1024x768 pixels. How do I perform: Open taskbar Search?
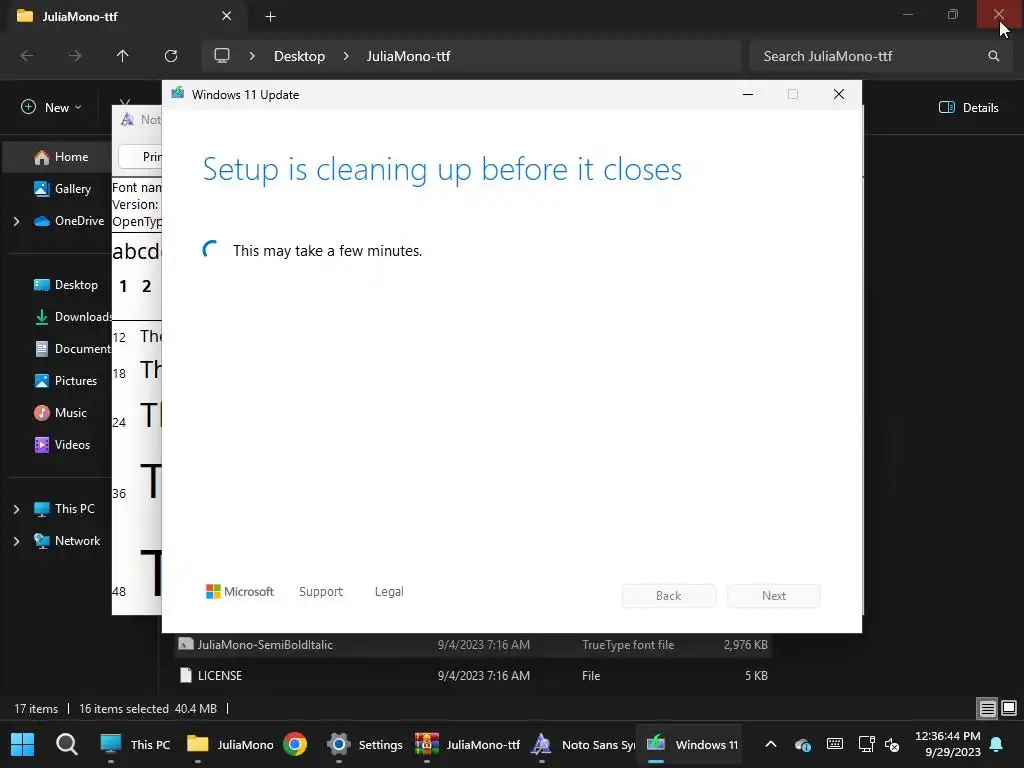click(67, 744)
